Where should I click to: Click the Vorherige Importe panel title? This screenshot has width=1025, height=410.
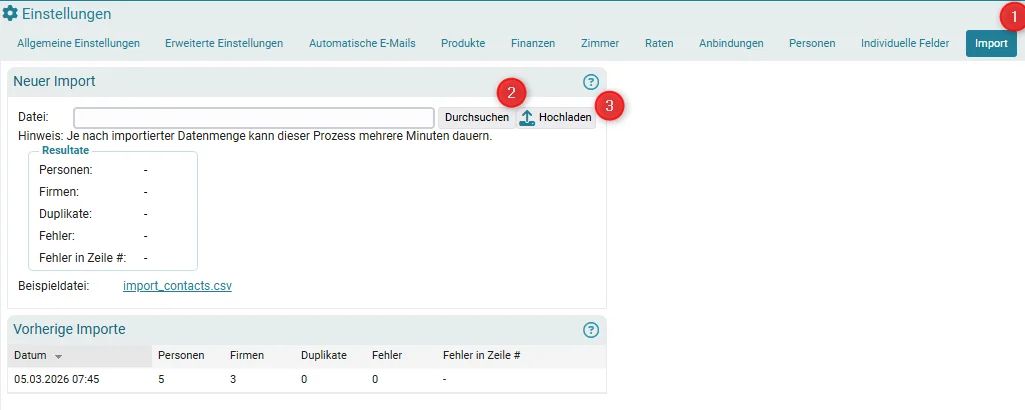(x=69, y=329)
